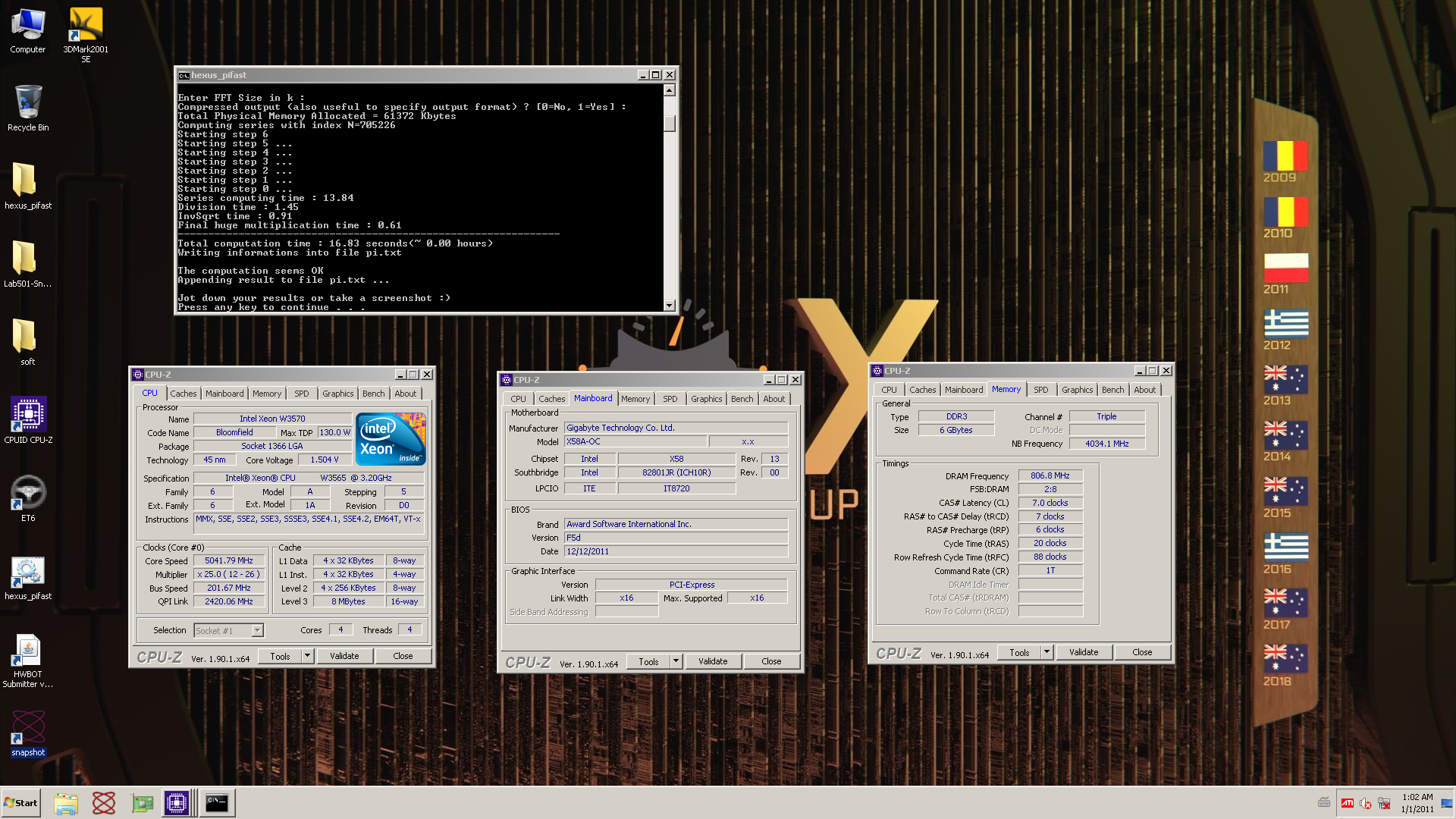Open SPD tab in middle CPU-Z window
This screenshot has width=1456, height=819.
[x=670, y=399]
